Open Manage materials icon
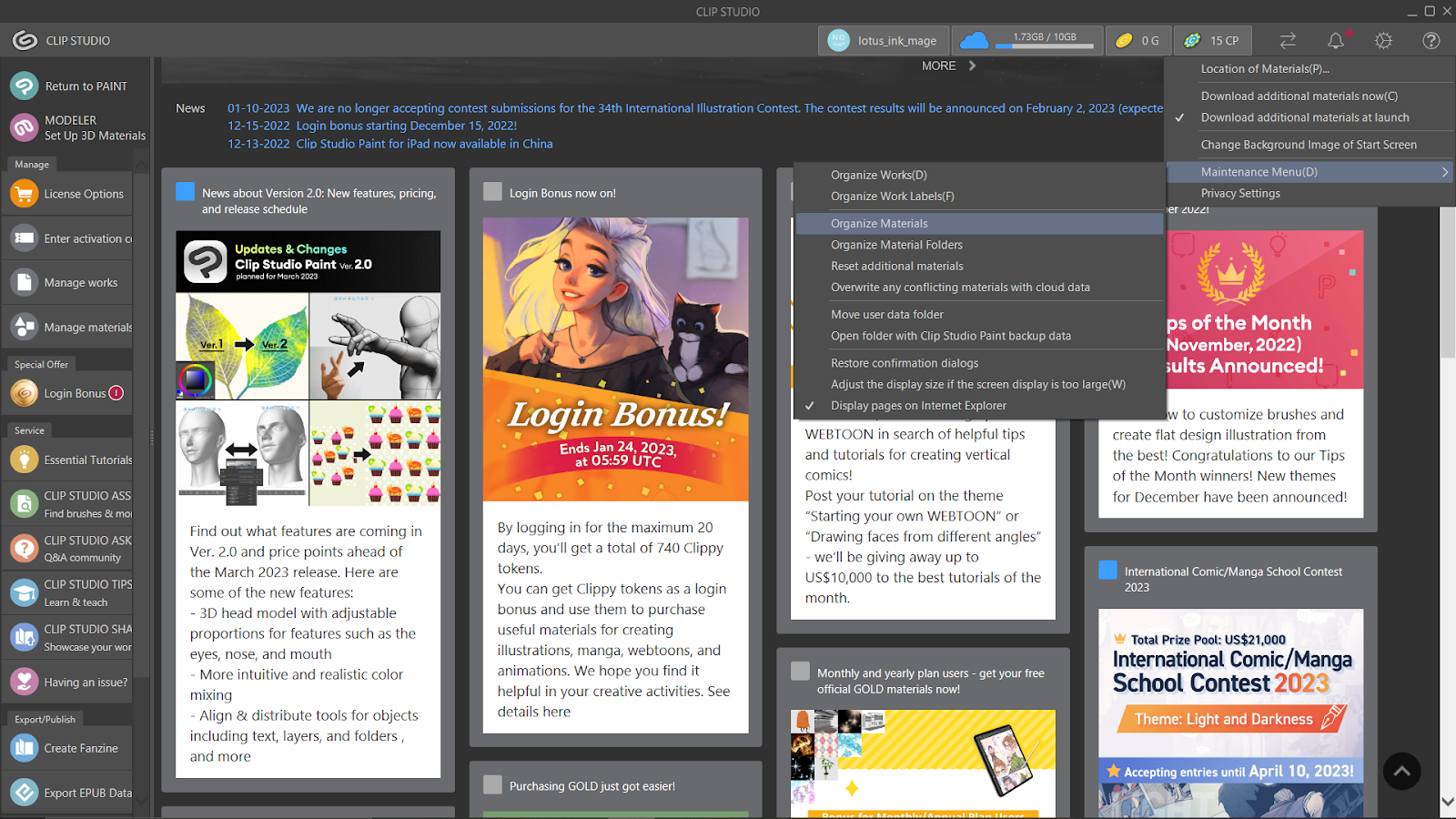 [x=24, y=327]
